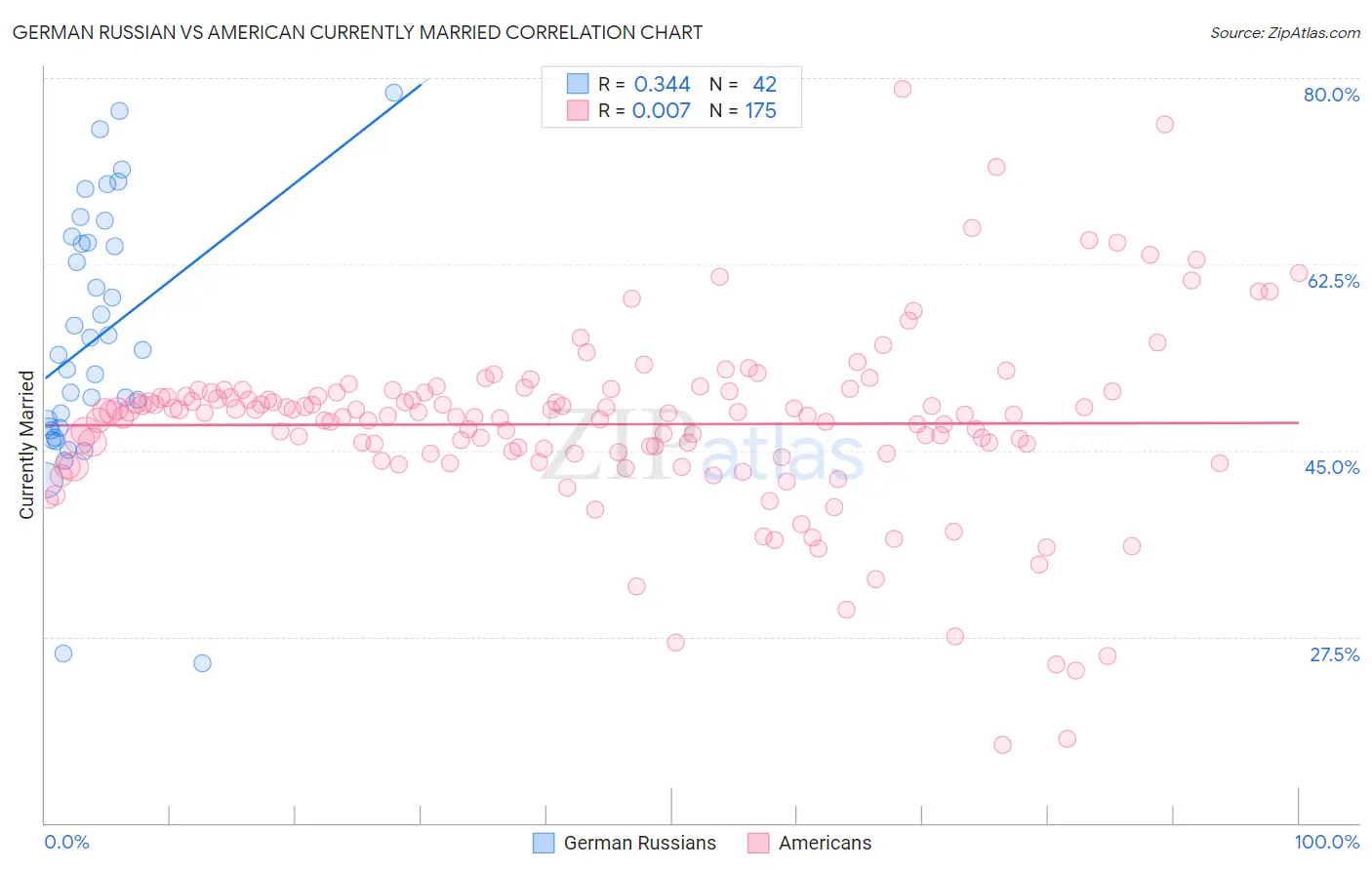Click the blue data point at the trend line's top
1372x870 pixels.
[x=394, y=93]
